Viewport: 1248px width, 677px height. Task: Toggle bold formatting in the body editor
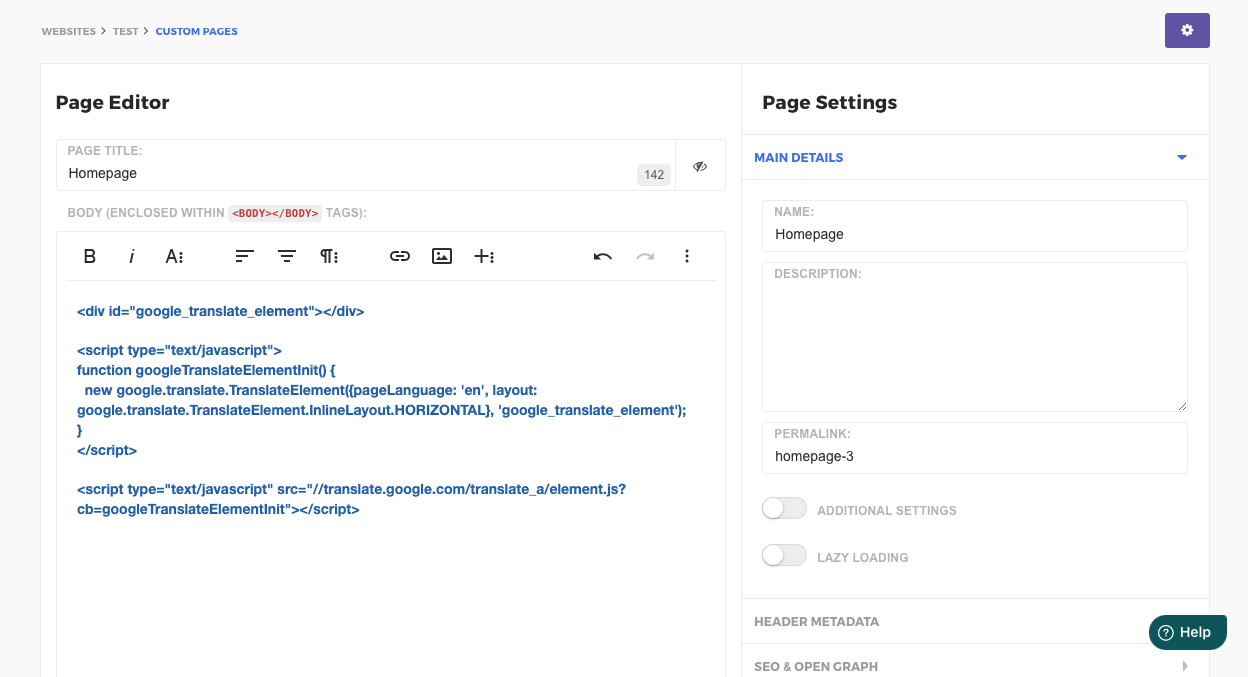90,256
